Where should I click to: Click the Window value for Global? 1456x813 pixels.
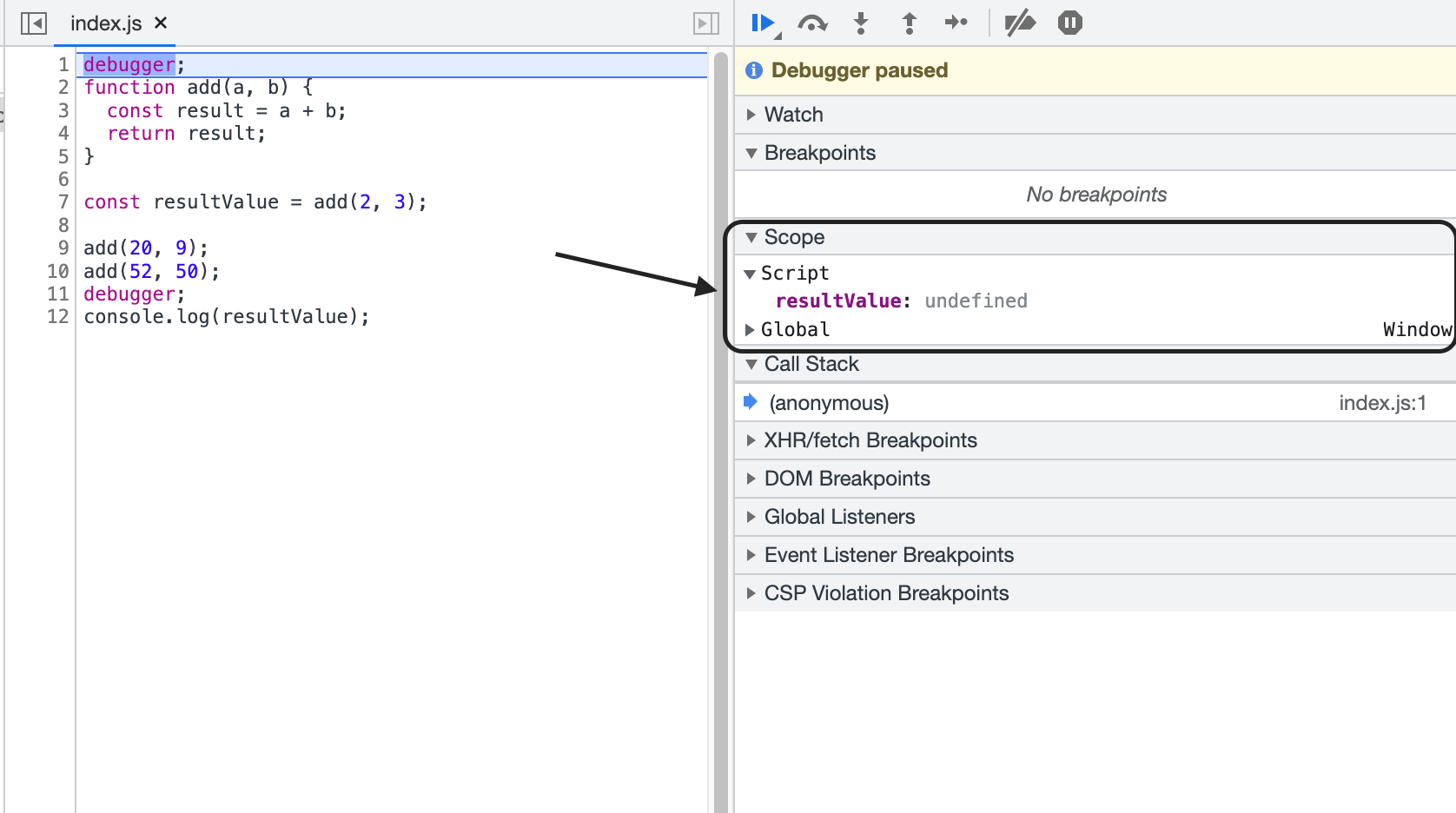pyautogui.click(x=1417, y=329)
